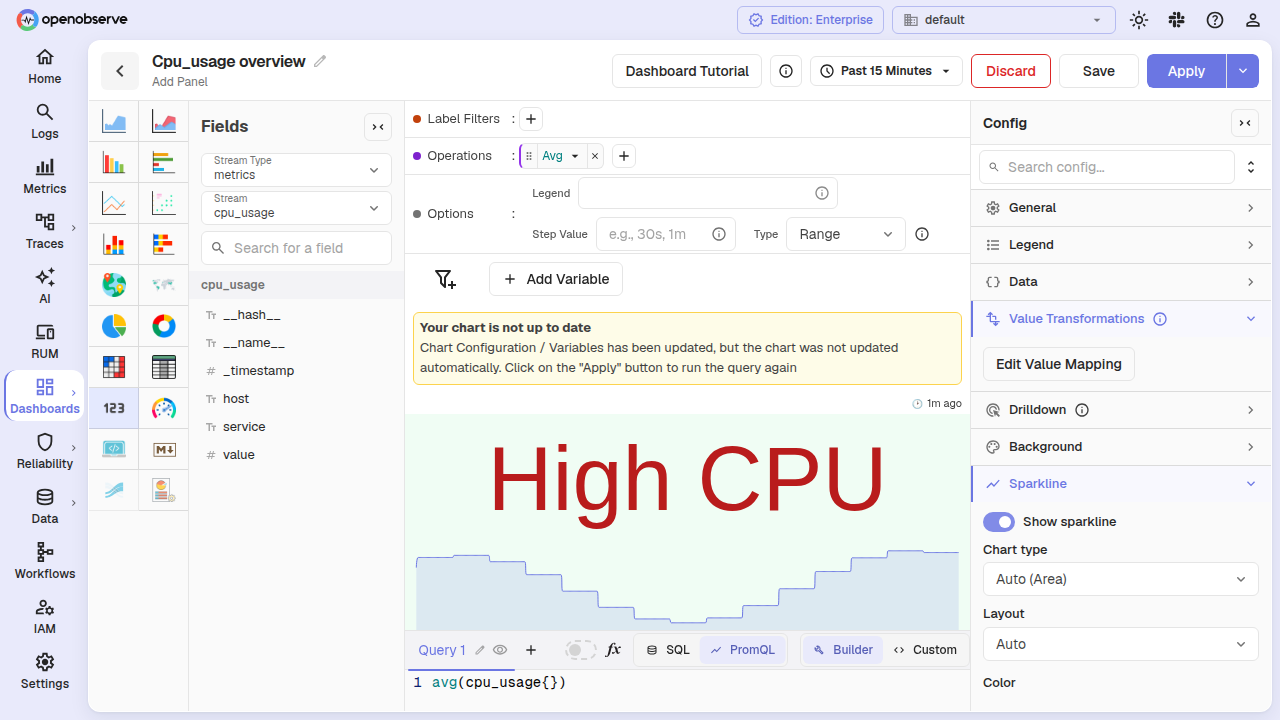Open Traces in sidebar
The image size is (1280, 720).
coord(45,231)
